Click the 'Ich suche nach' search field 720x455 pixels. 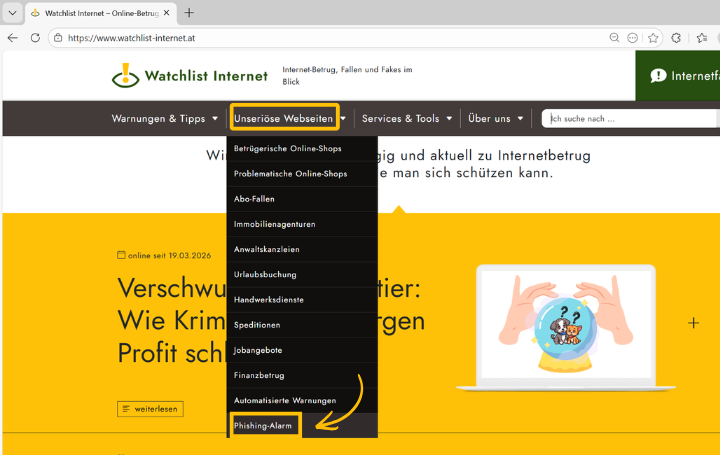point(630,118)
